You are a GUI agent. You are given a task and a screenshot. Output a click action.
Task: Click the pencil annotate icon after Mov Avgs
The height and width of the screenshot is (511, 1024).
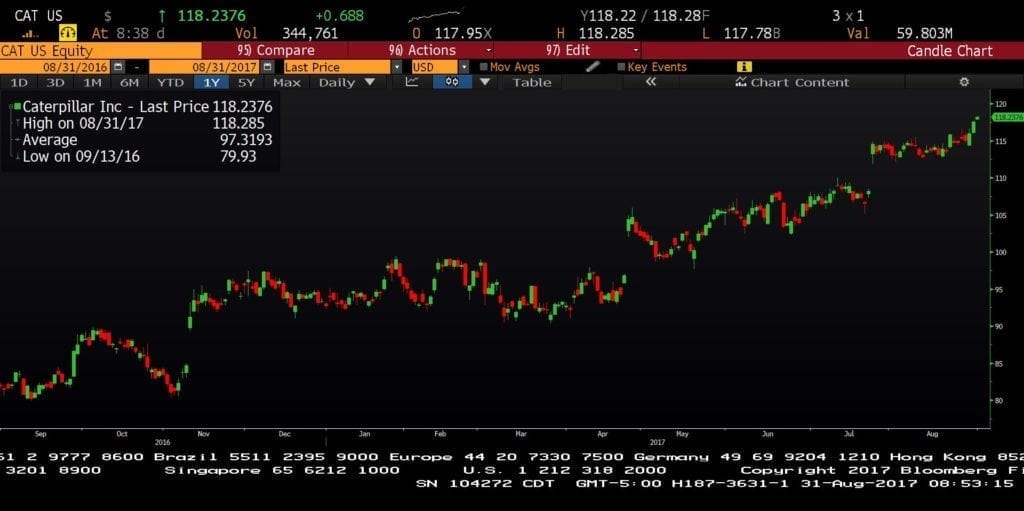593,67
